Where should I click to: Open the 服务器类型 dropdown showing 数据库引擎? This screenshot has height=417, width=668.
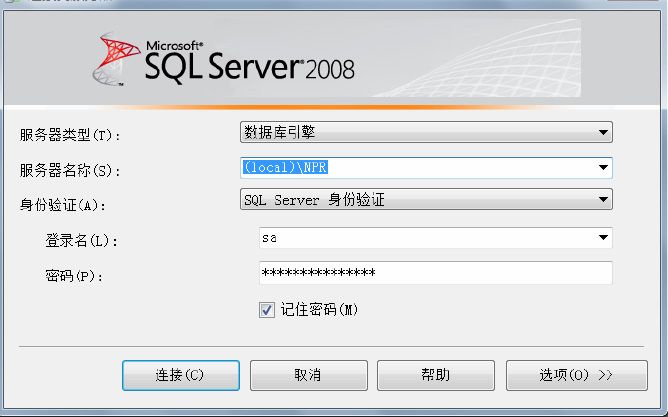coord(426,132)
